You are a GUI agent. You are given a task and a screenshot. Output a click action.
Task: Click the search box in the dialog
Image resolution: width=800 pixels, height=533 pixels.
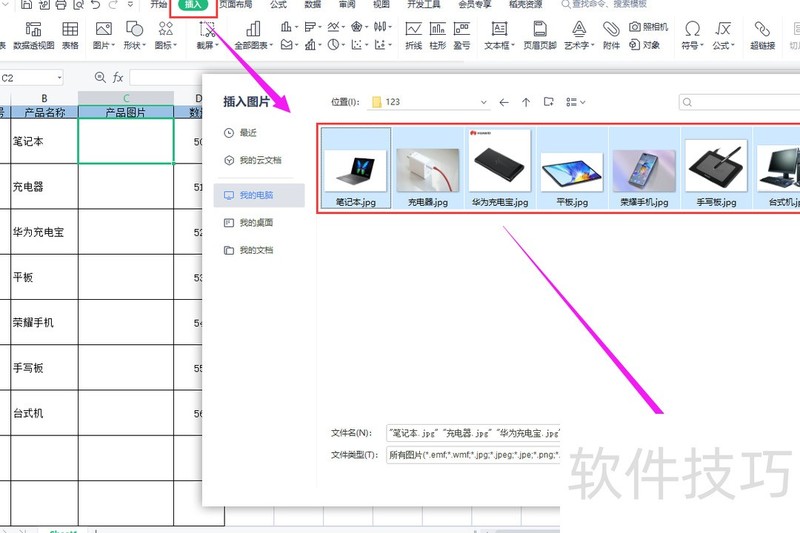(740, 102)
